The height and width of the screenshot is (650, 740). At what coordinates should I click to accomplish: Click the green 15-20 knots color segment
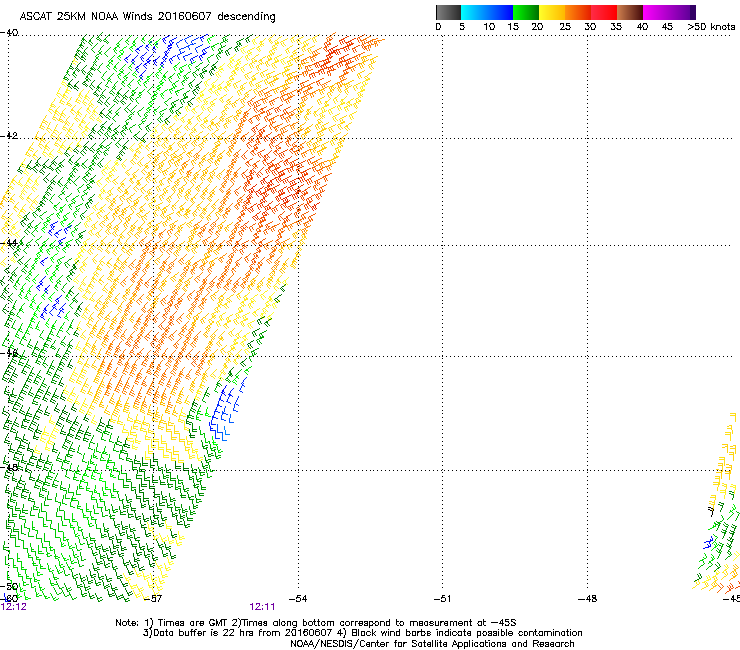[526, 12]
